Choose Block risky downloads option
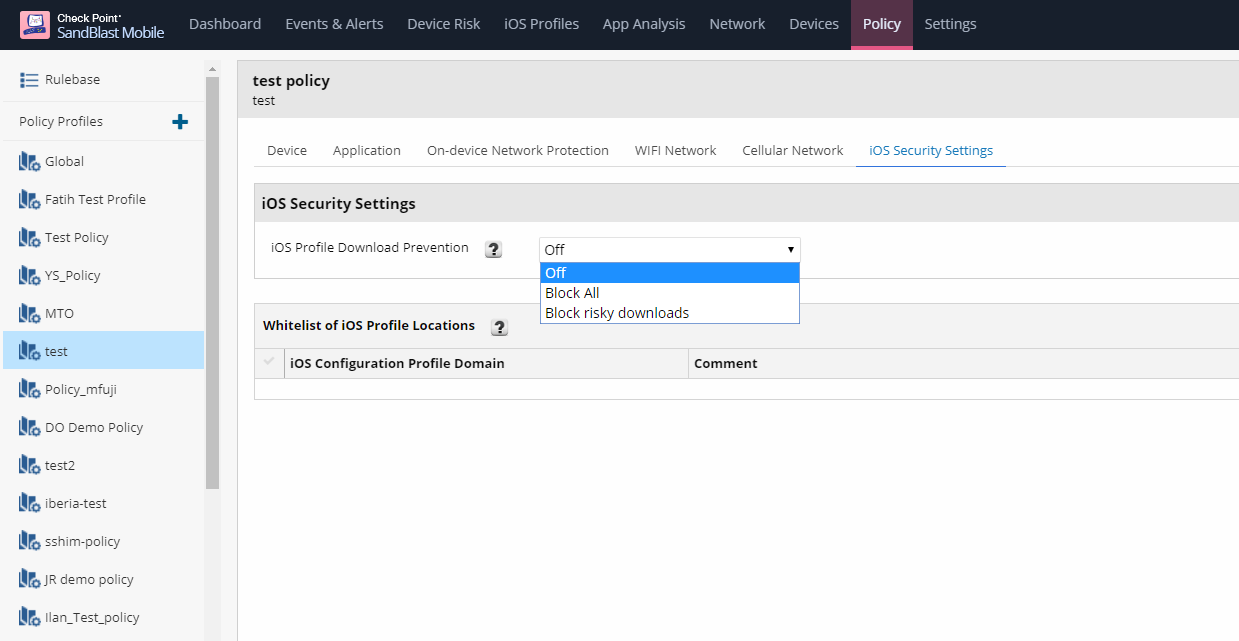This screenshot has width=1239, height=641. (617, 313)
